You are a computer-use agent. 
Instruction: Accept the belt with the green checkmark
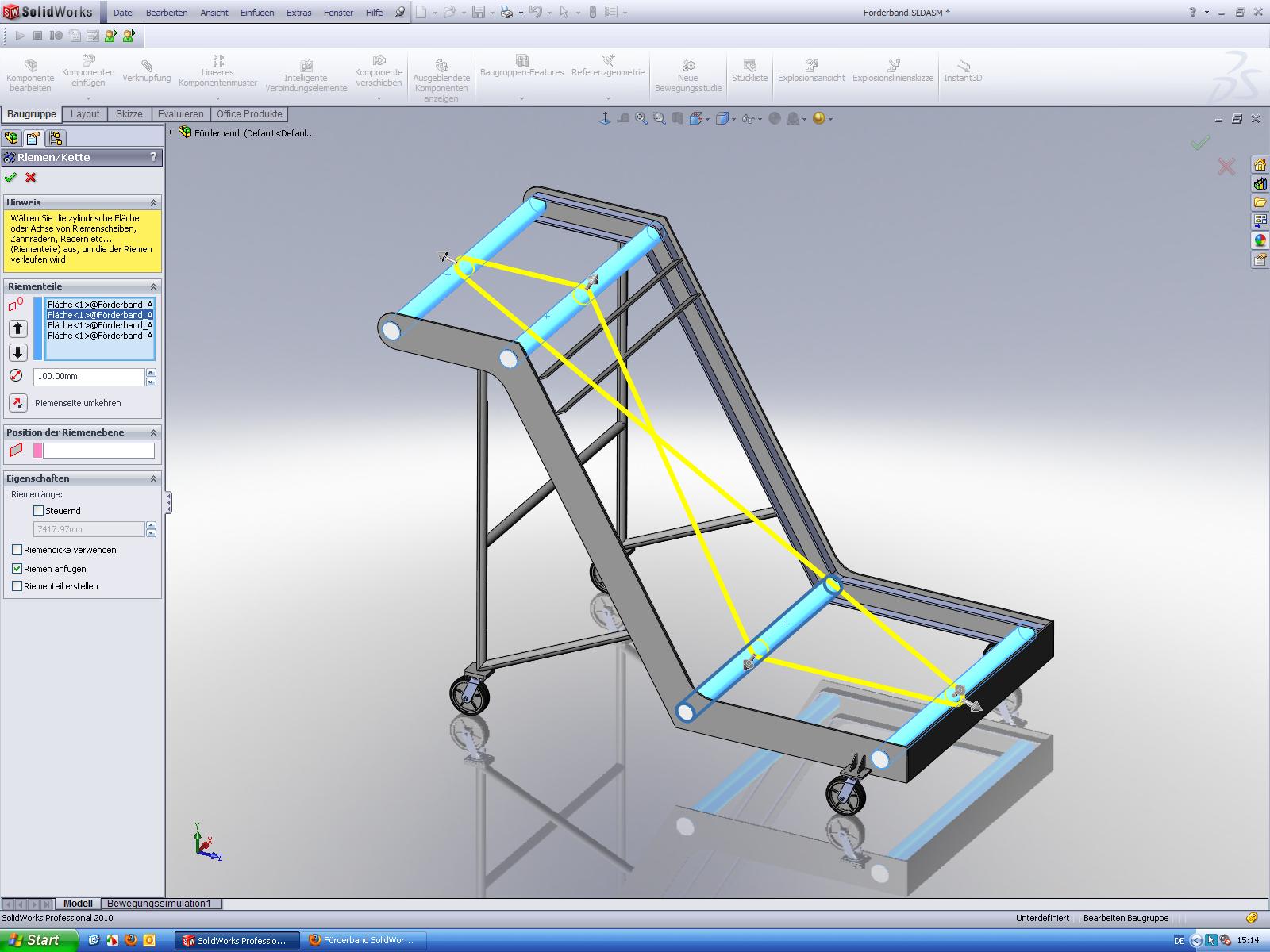[x=10, y=178]
